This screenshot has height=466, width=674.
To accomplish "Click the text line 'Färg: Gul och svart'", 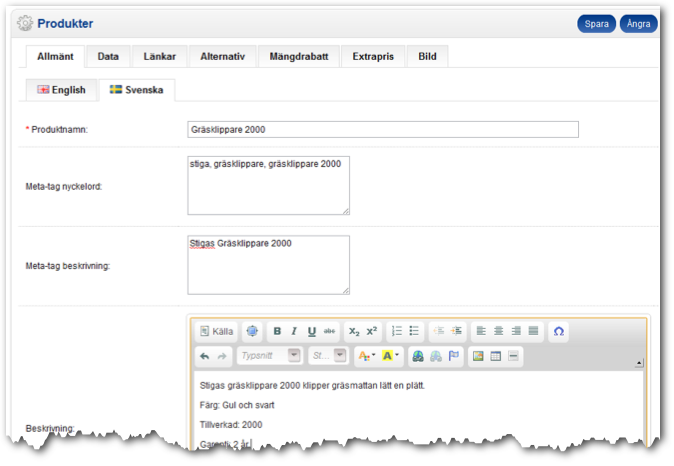I will 237,405.
